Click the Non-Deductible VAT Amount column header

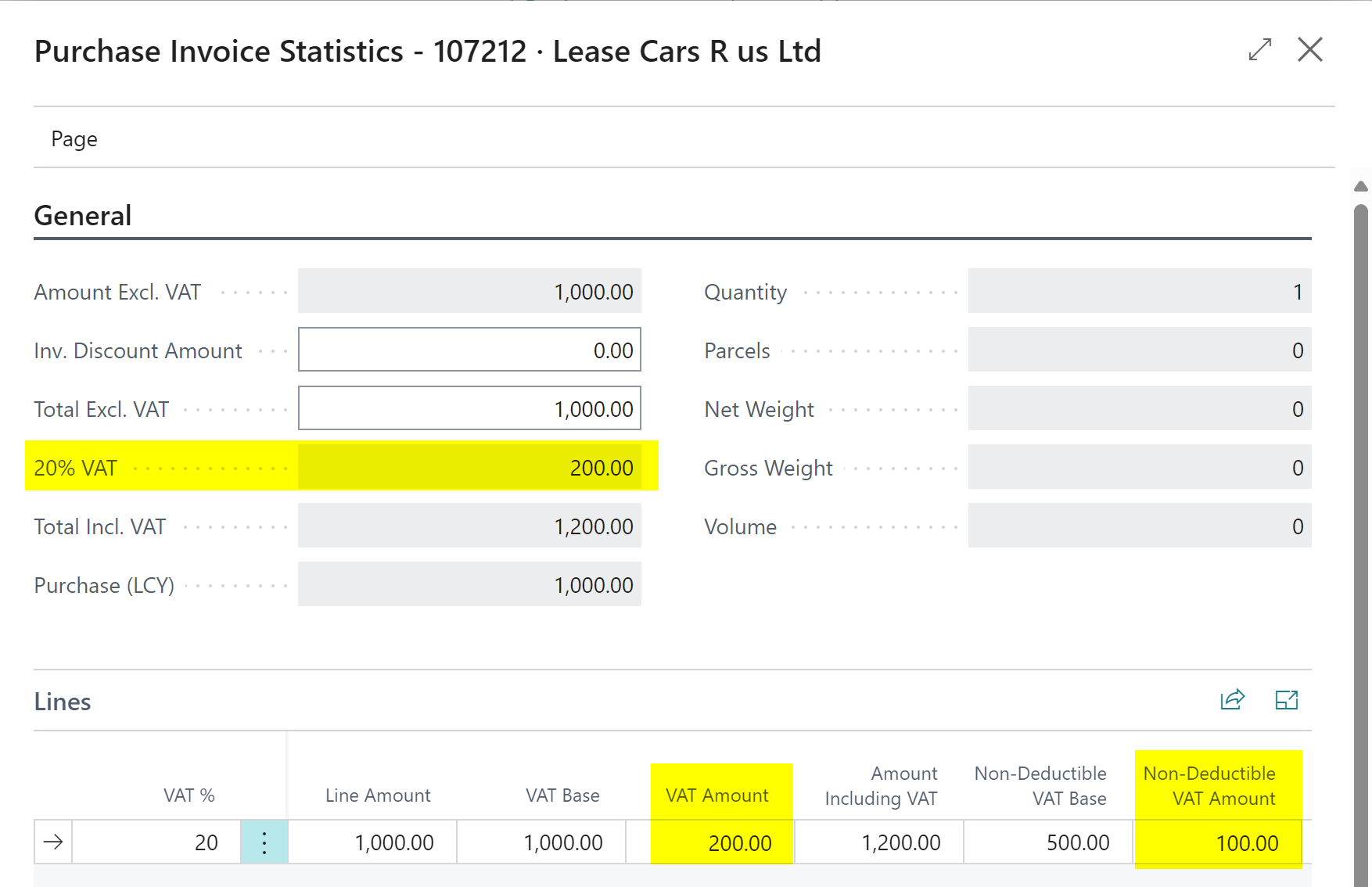pos(1209,785)
